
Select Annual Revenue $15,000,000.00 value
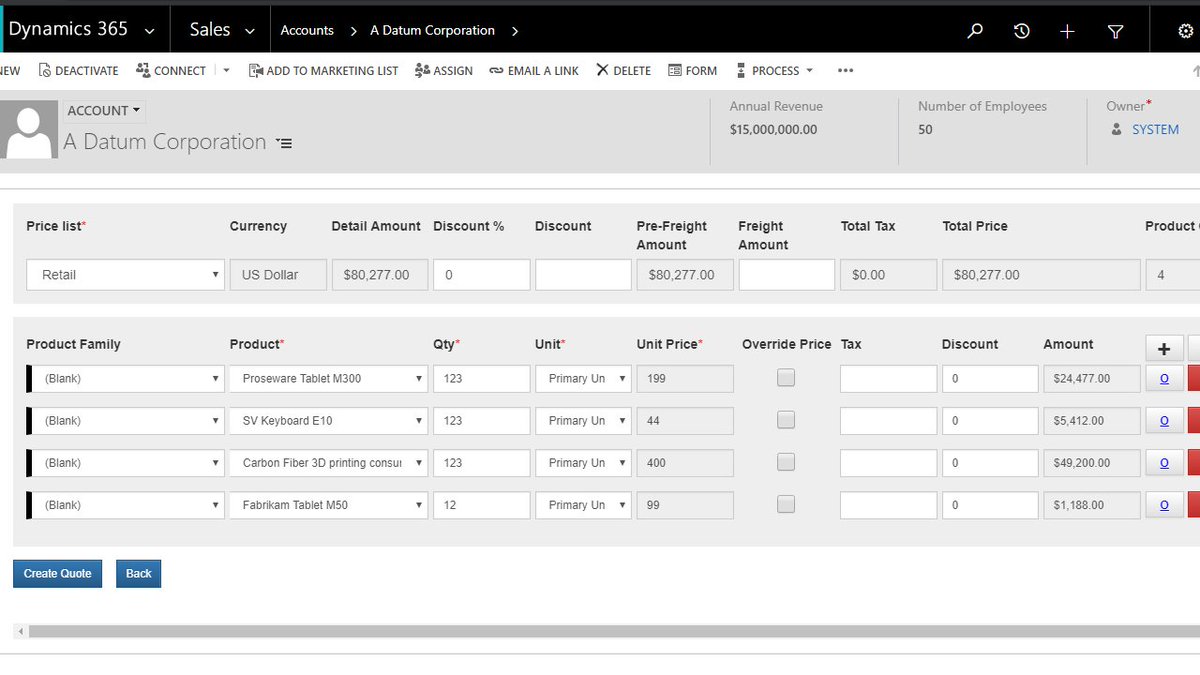(773, 129)
